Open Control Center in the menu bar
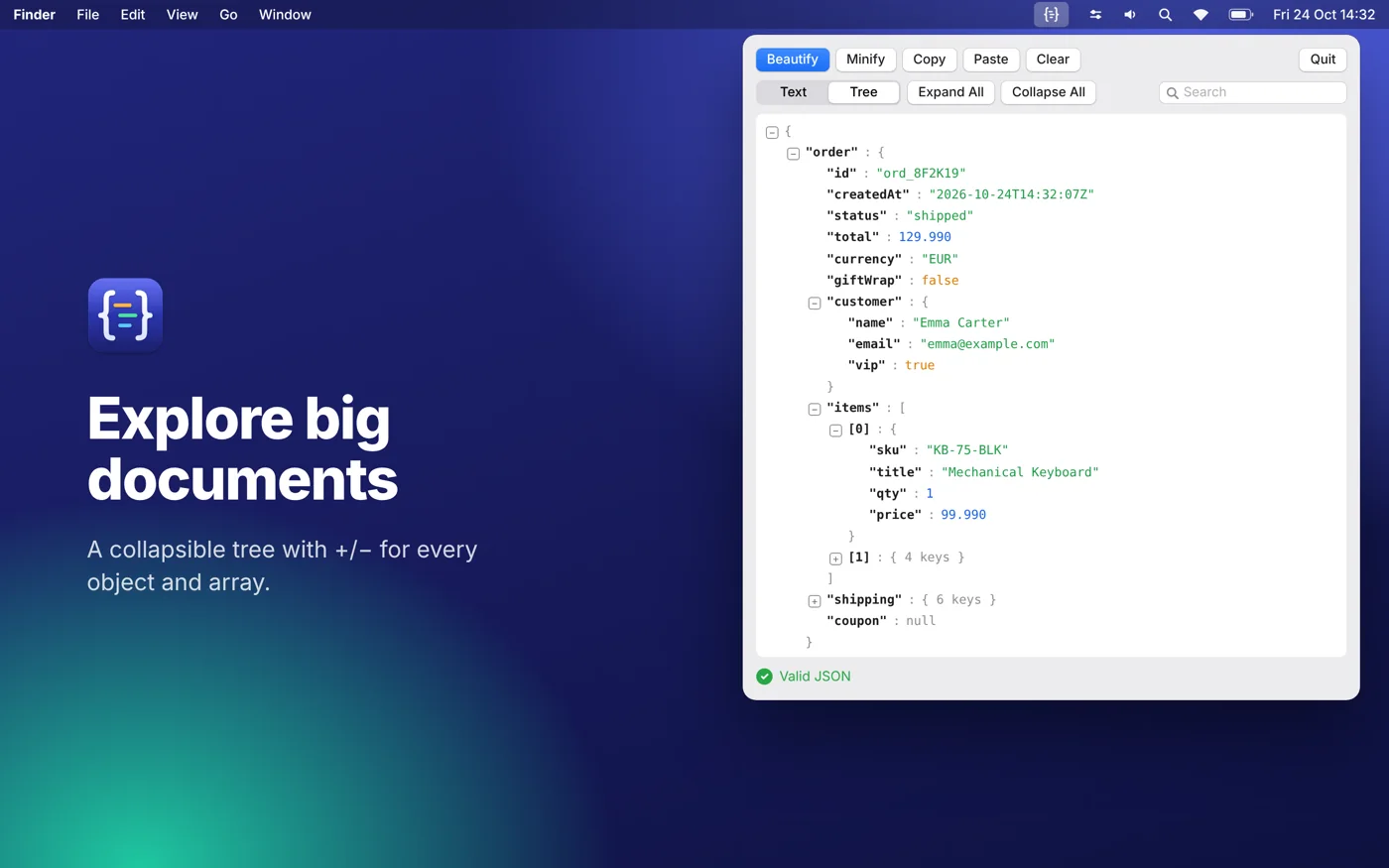1389x868 pixels. click(1095, 15)
